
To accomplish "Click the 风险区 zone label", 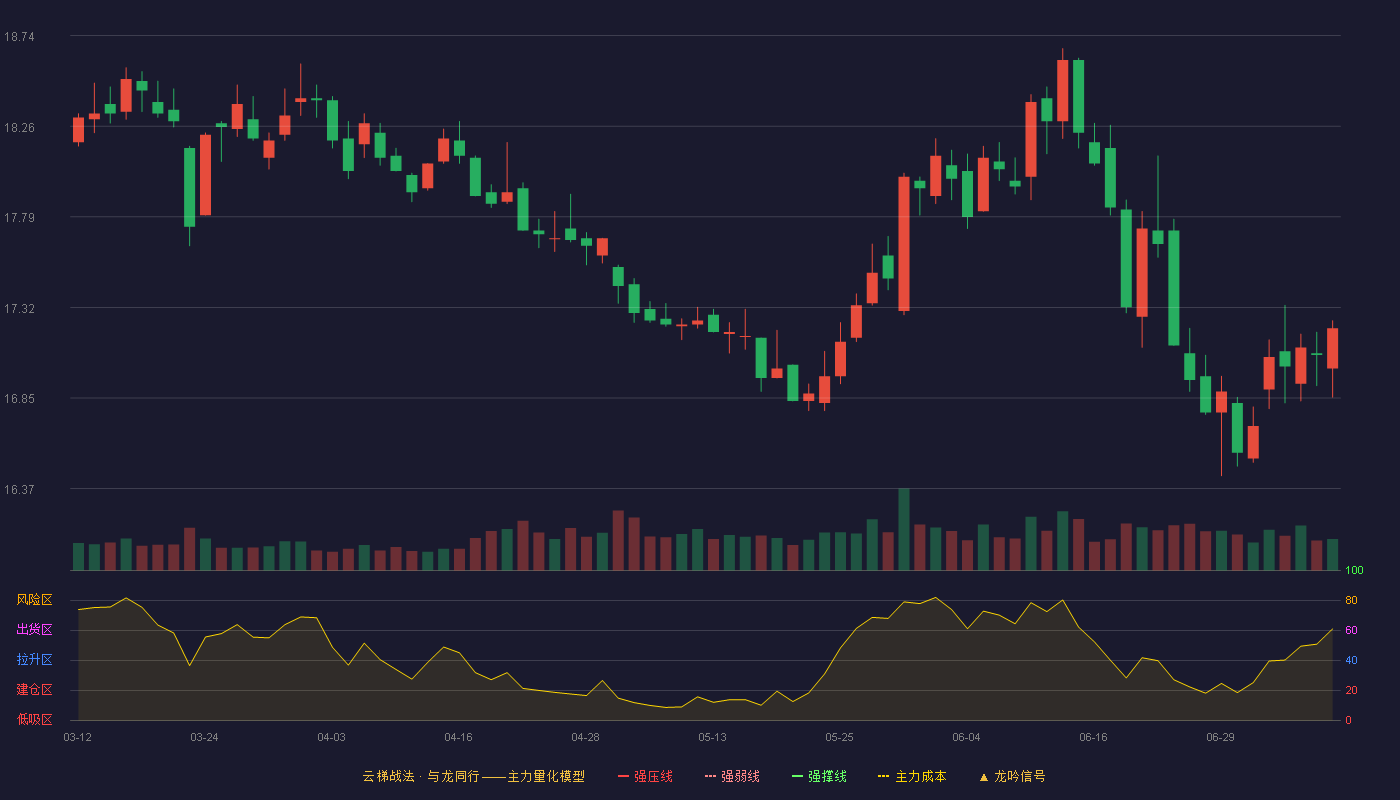I will 34,600.
